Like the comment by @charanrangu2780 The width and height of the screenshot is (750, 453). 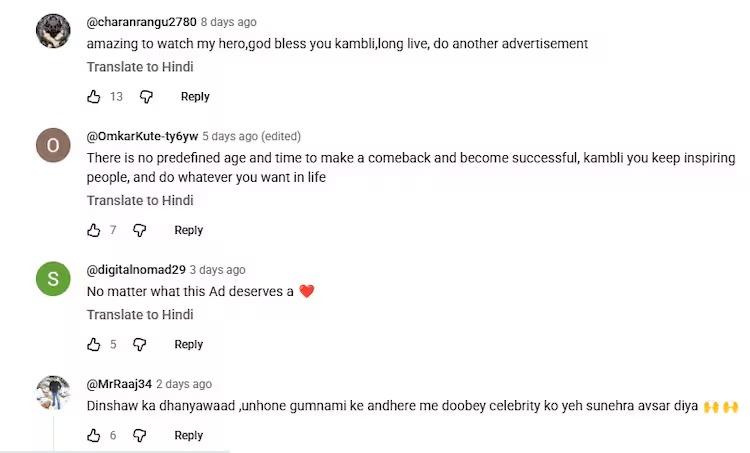pyautogui.click(x=94, y=97)
